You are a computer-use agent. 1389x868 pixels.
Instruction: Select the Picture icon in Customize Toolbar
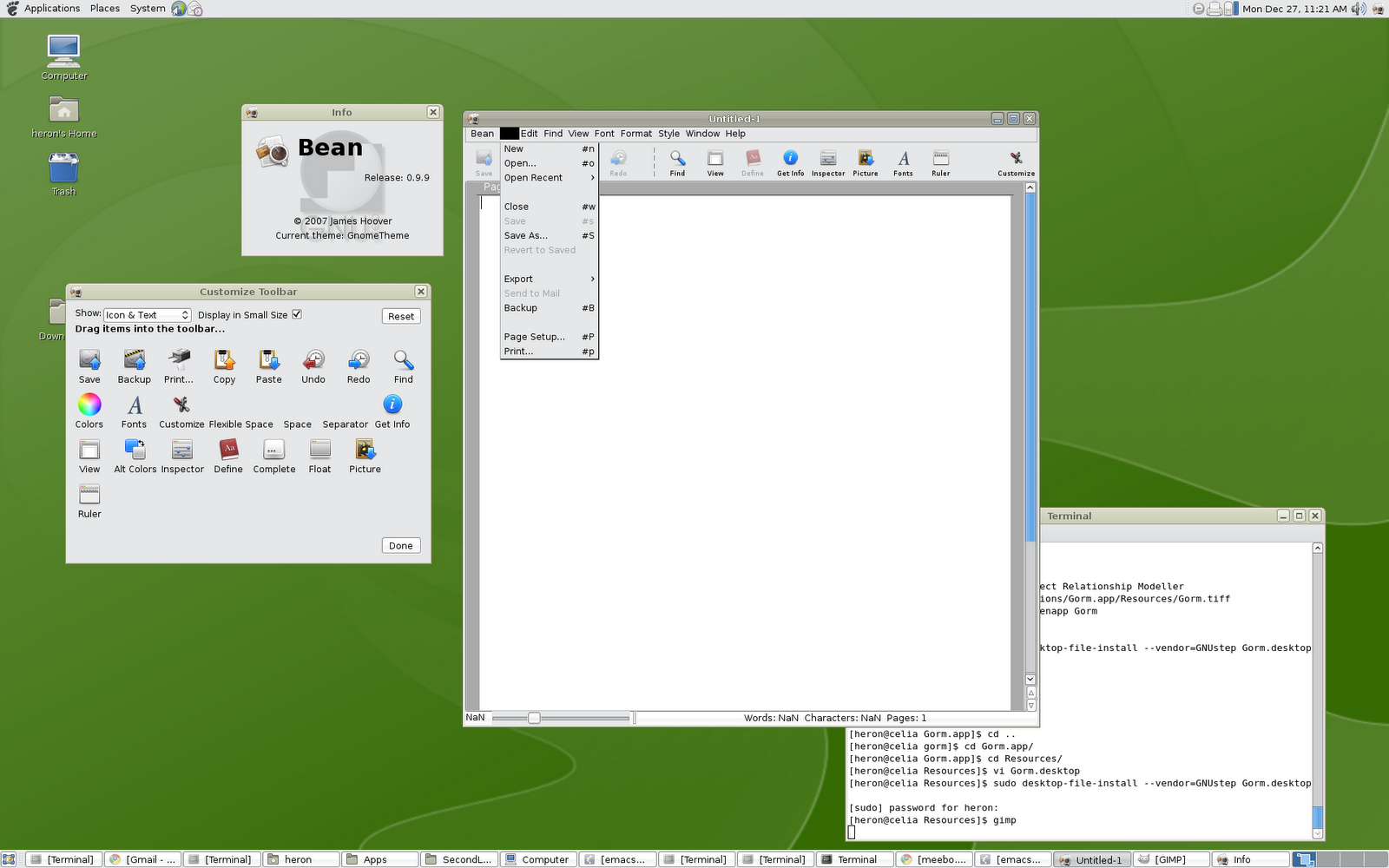pos(365,450)
